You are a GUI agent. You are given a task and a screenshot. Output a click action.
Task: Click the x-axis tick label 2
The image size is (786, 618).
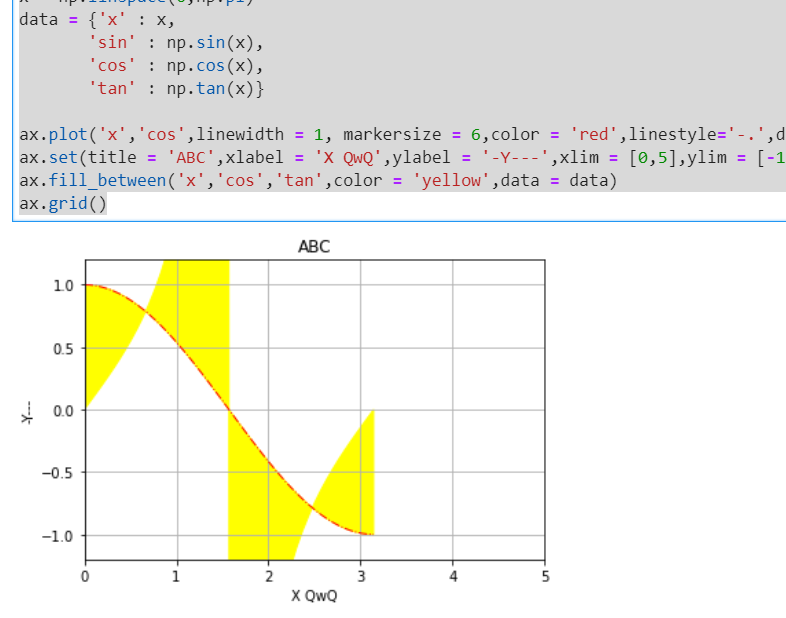click(x=269, y=576)
